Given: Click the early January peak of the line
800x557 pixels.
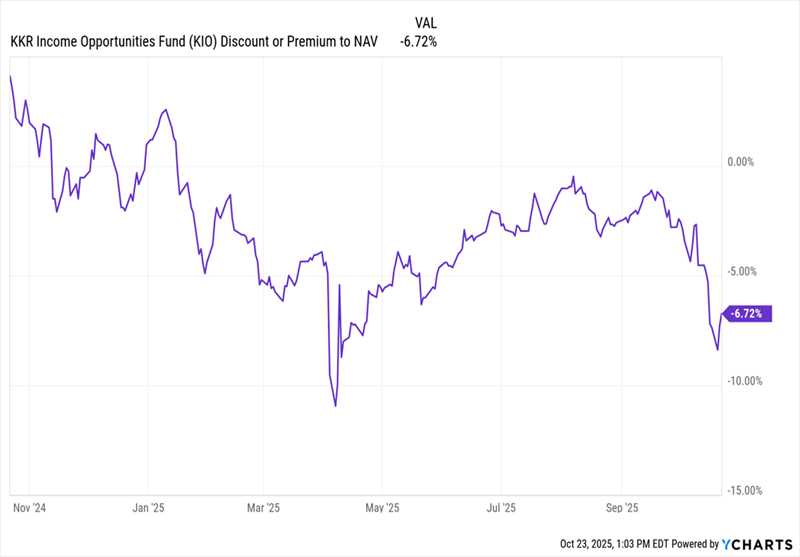Looking at the screenshot, I should [164, 110].
